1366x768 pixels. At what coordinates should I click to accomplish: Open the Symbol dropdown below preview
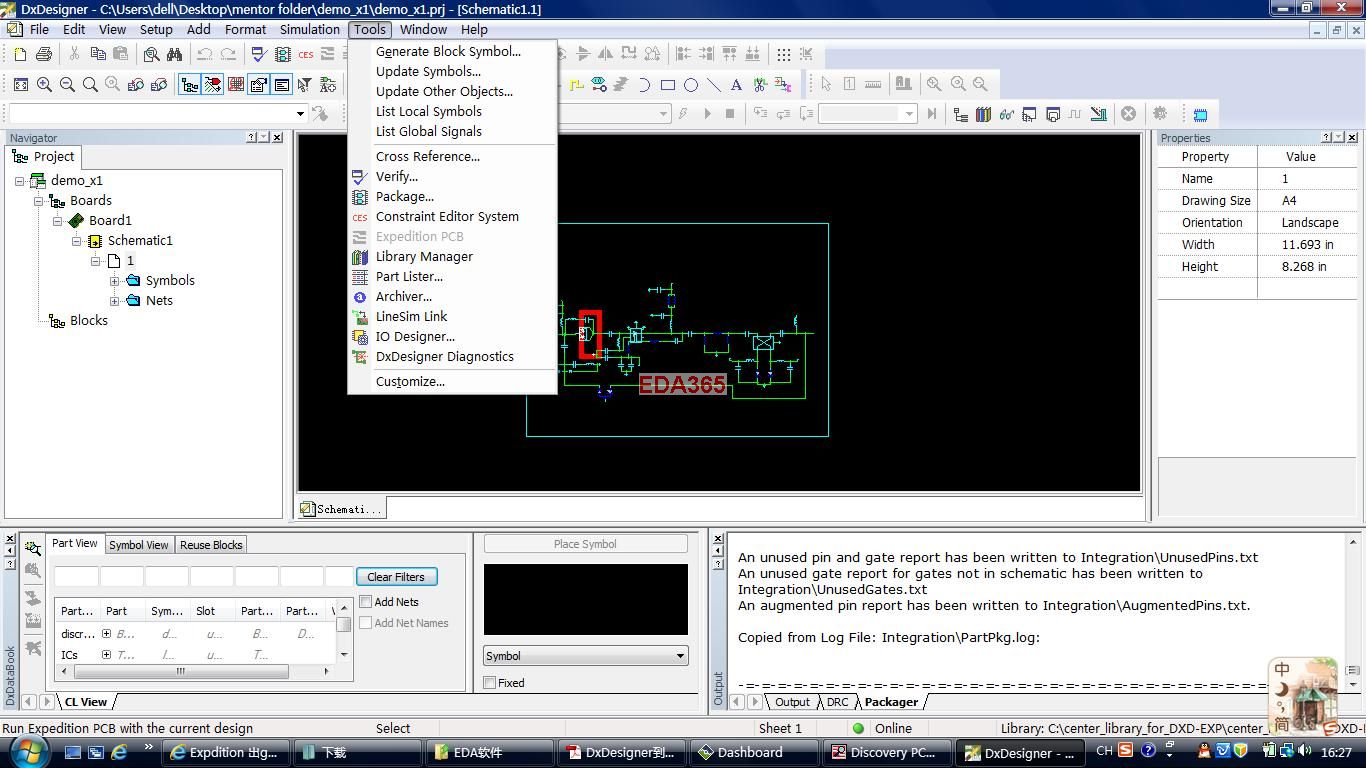(586, 656)
